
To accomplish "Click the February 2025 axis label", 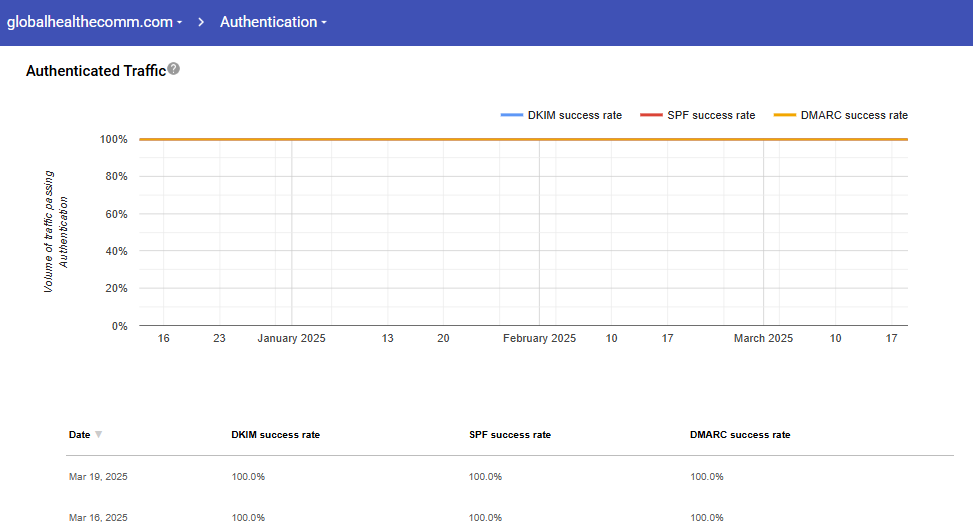I will click(539, 339).
